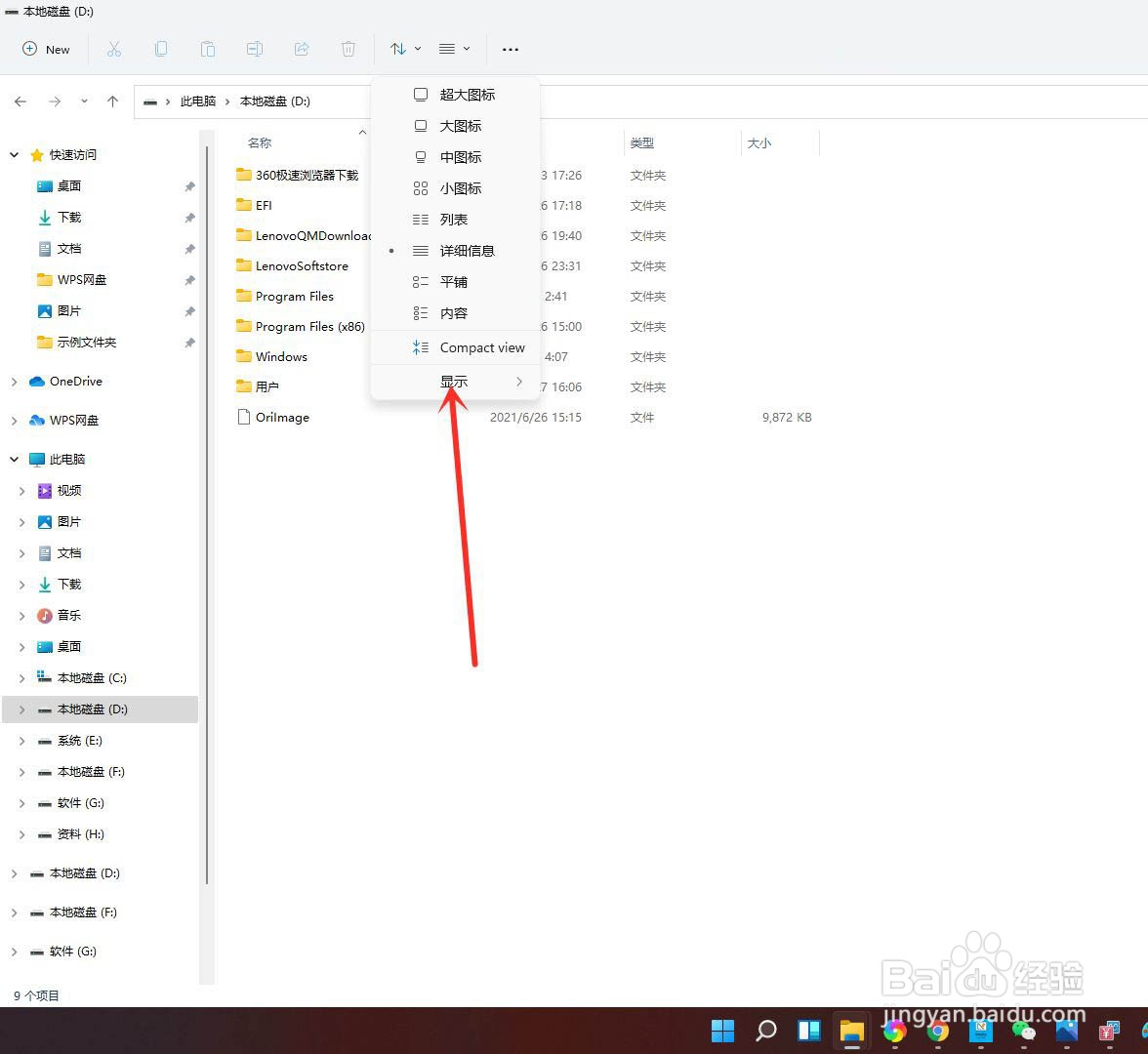Select the LenovoSoftstore folder

tap(292, 265)
